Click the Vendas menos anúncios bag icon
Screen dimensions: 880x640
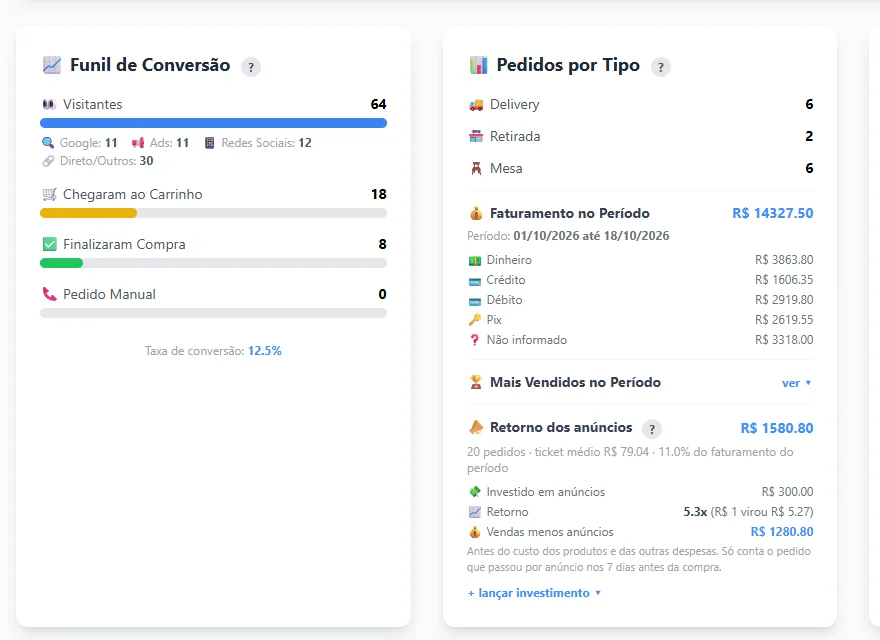475,532
